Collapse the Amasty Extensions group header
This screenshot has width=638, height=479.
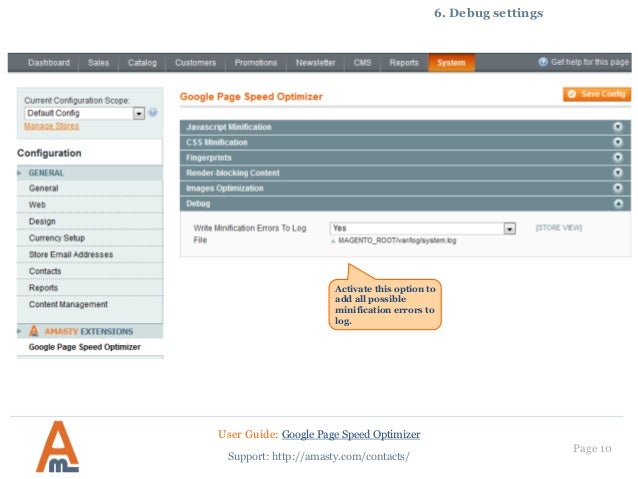[90, 331]
